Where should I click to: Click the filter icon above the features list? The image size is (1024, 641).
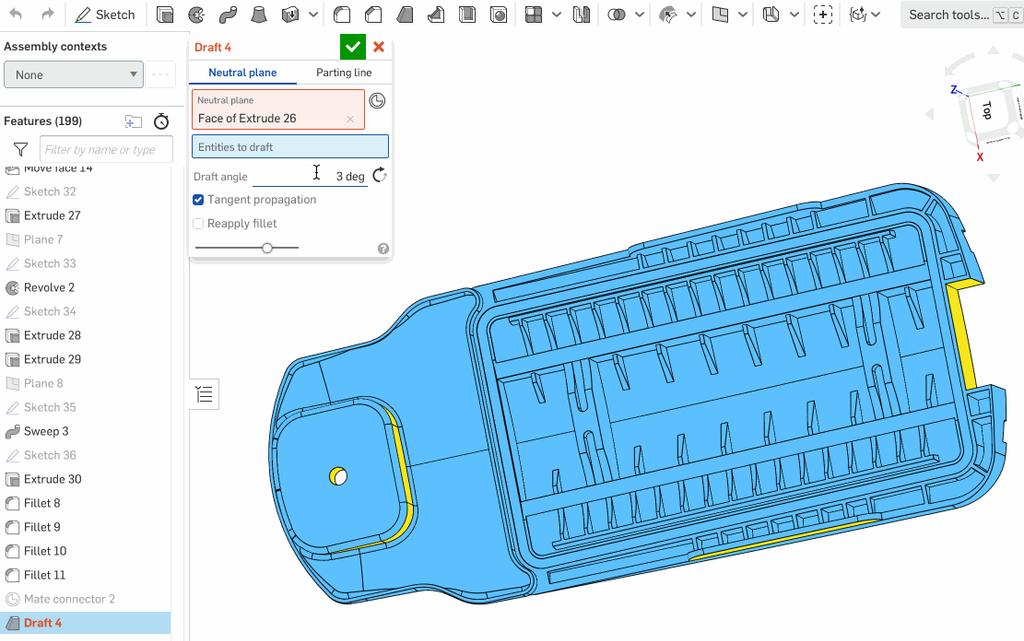(x=19, y=148)
